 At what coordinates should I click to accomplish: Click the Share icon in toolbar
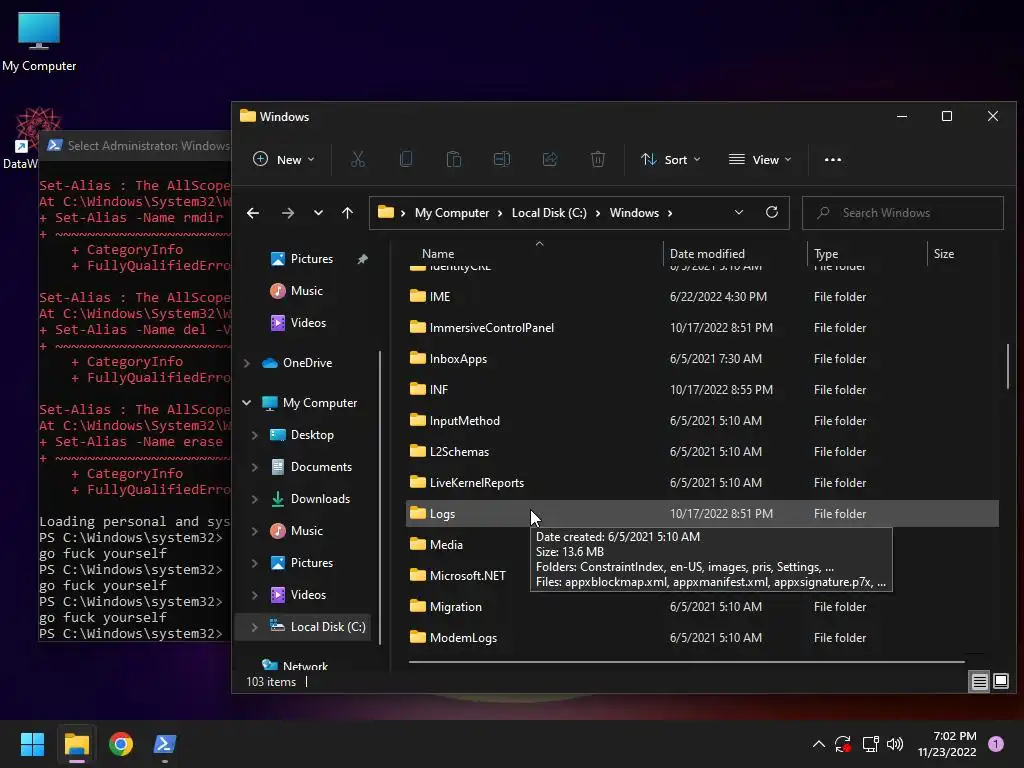550,159
